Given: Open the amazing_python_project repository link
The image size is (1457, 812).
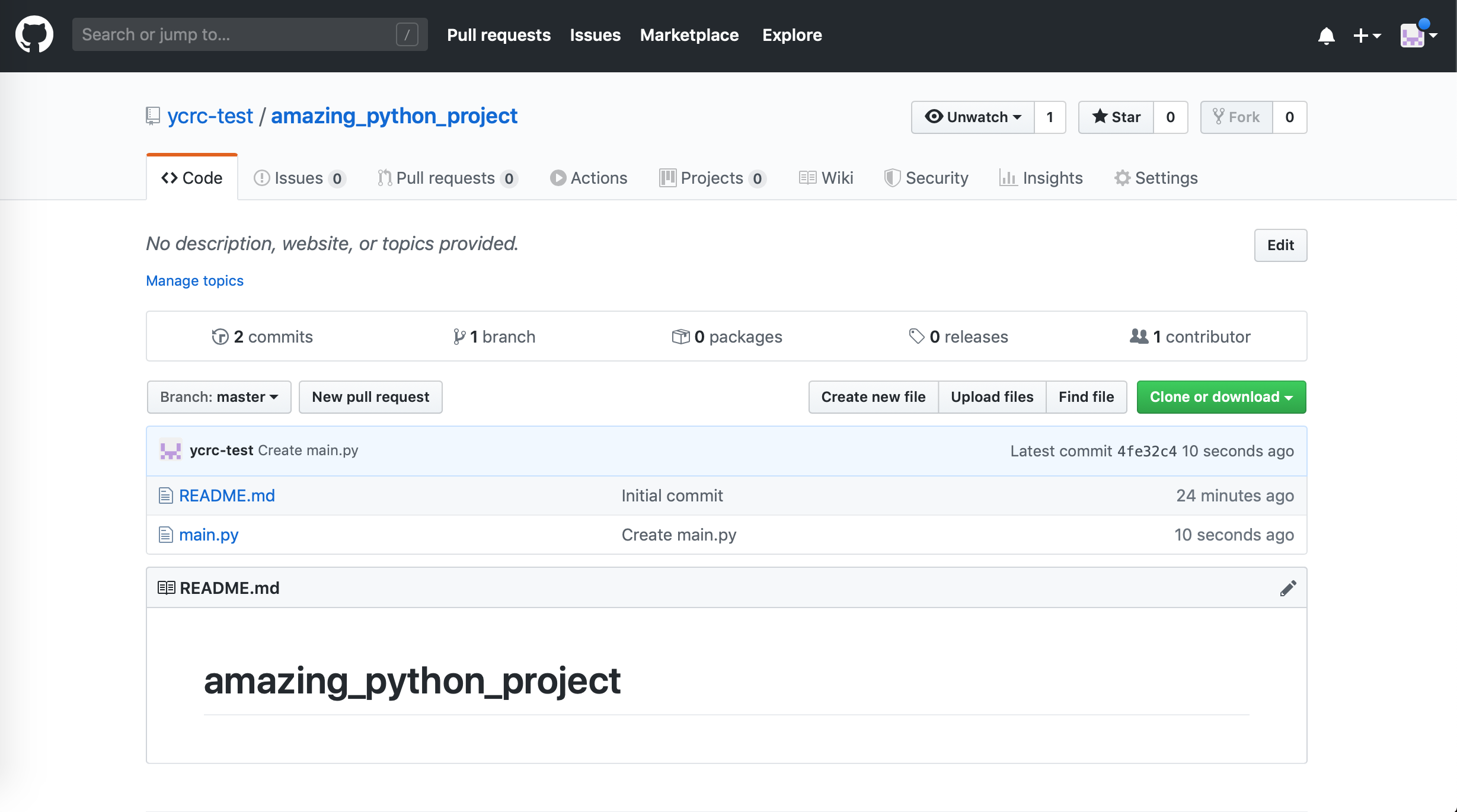Looking at the screenshot, I should 394,116.
